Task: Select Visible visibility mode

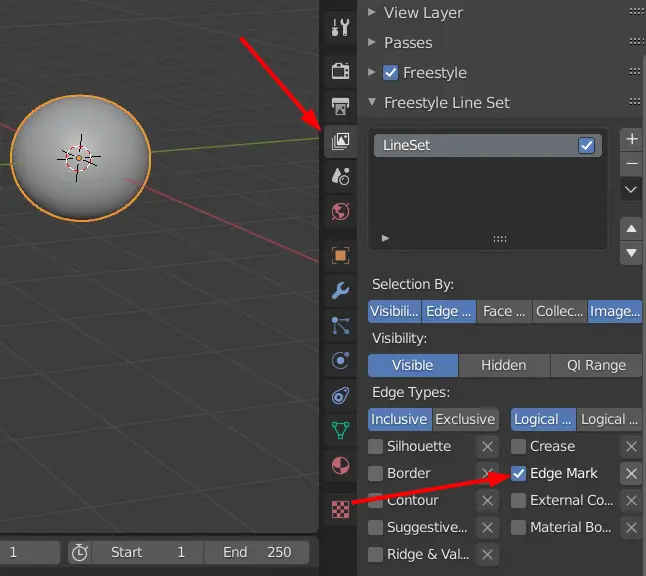Action: (413, 365)
